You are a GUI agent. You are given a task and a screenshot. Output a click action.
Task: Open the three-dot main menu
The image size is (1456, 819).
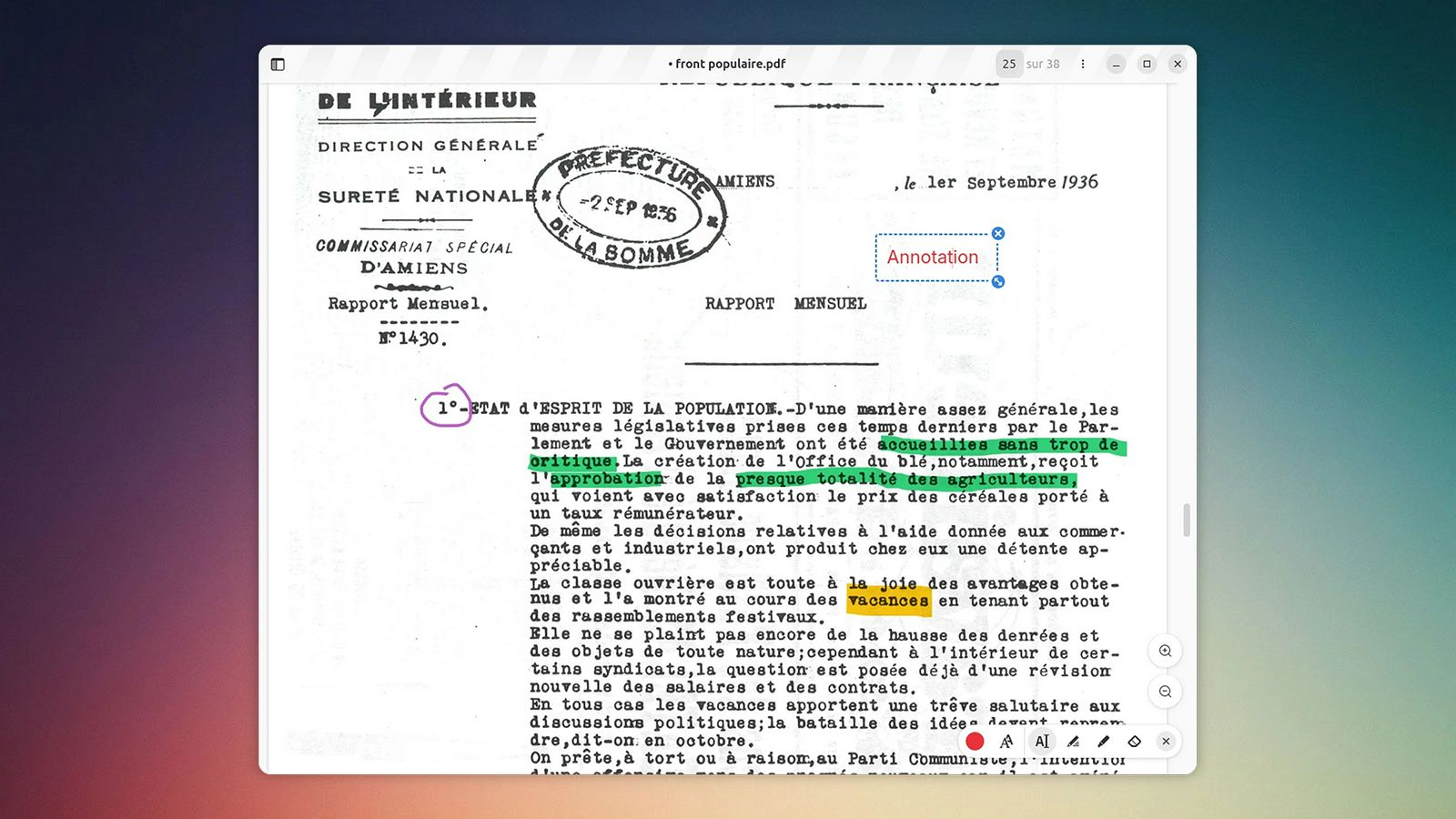(x=1082, y=64)
